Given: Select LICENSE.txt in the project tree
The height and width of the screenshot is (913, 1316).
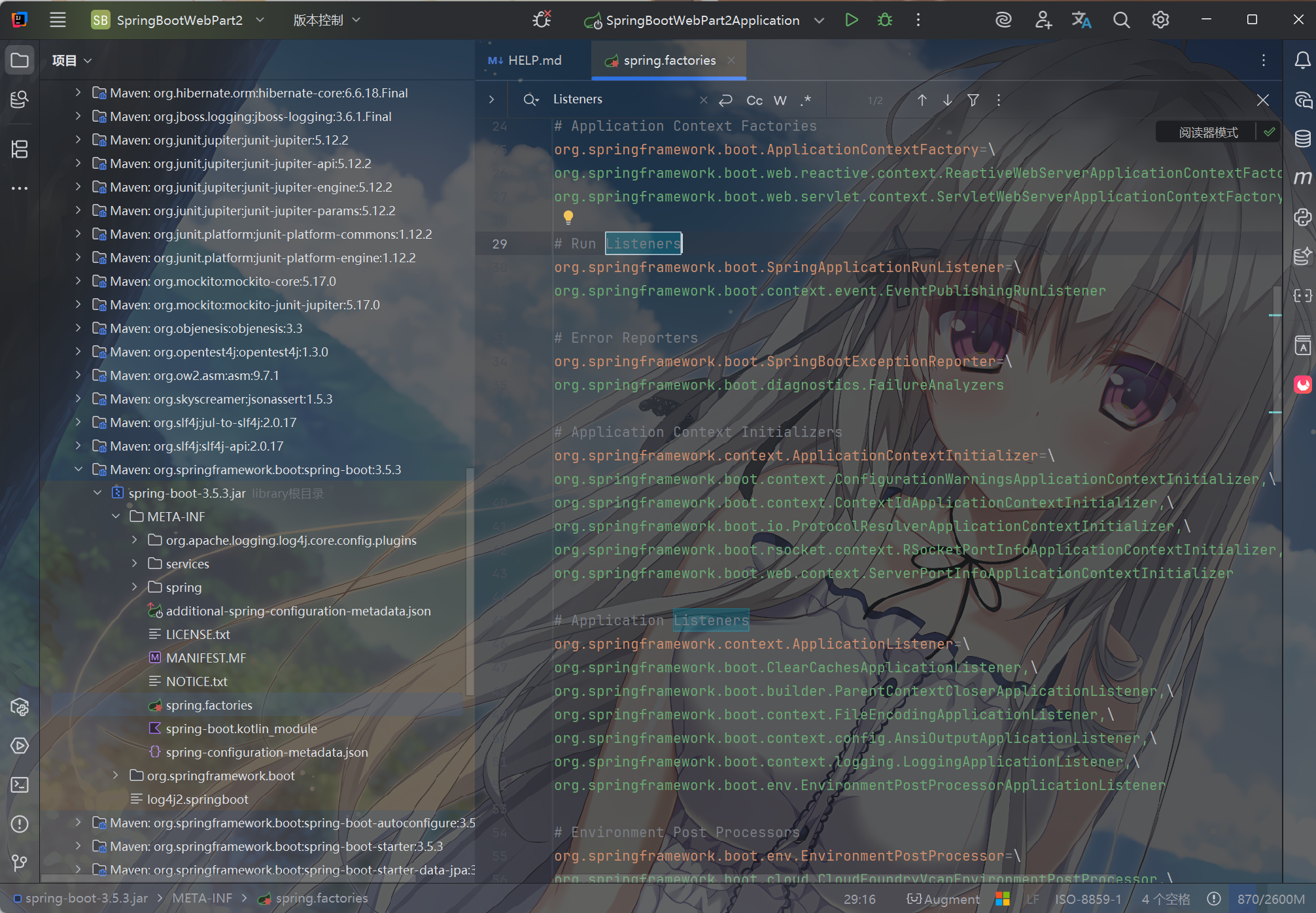Looking at the screenshot, I should [x=198, y=634].
